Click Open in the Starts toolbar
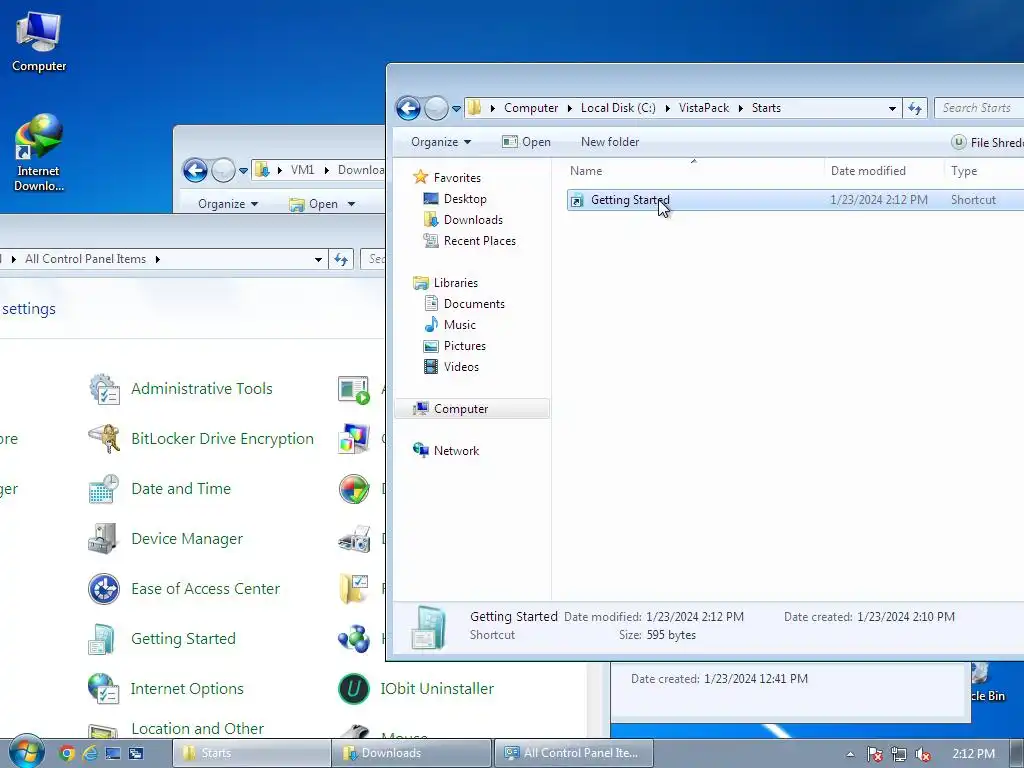 tap(526, 142)
